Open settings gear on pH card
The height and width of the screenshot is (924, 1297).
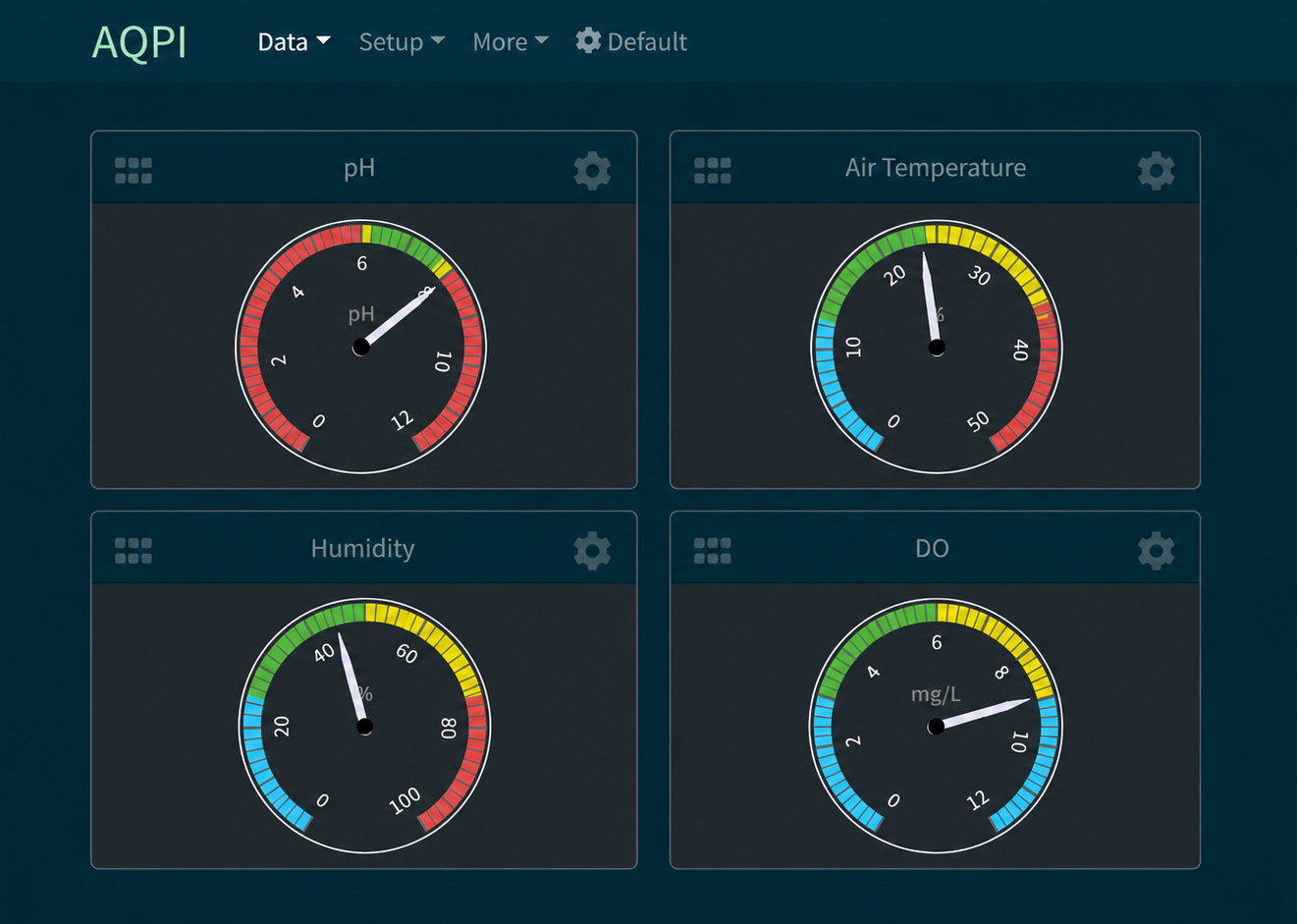[592, 171]
